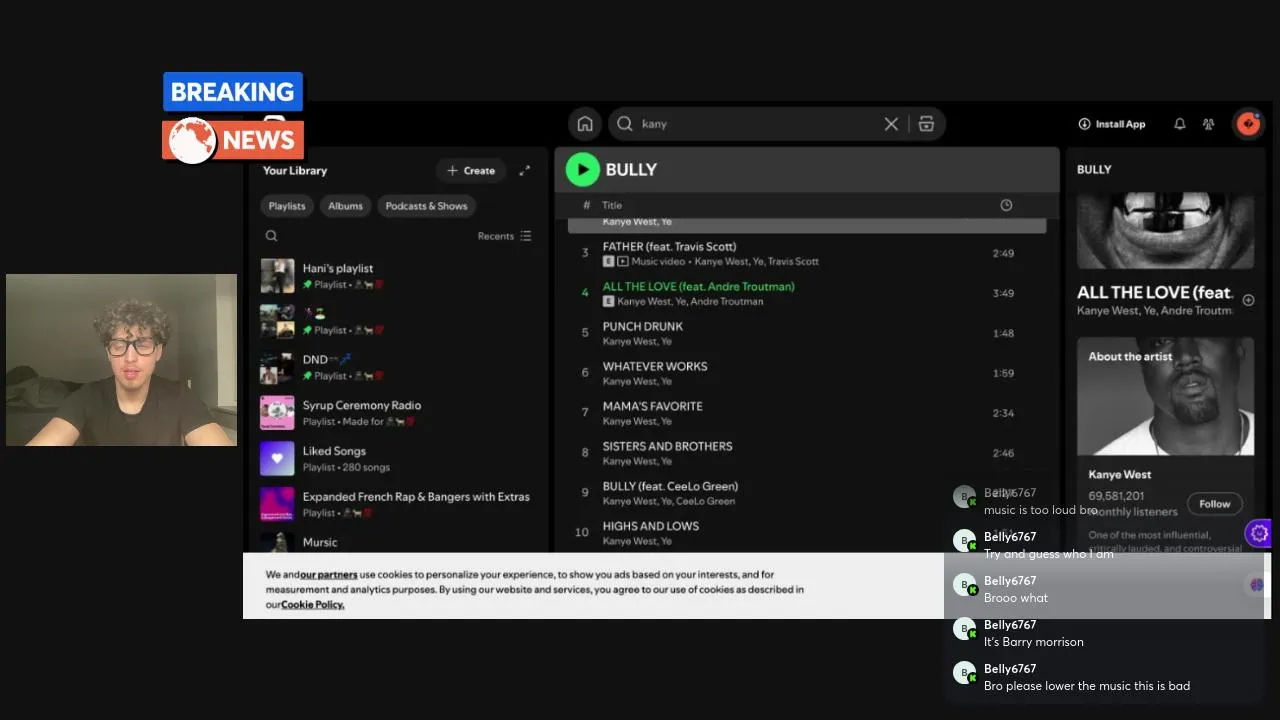Viewport: 1280px width, 720px height.
Task: Filter library by Playlists
Action: point(287,206)
